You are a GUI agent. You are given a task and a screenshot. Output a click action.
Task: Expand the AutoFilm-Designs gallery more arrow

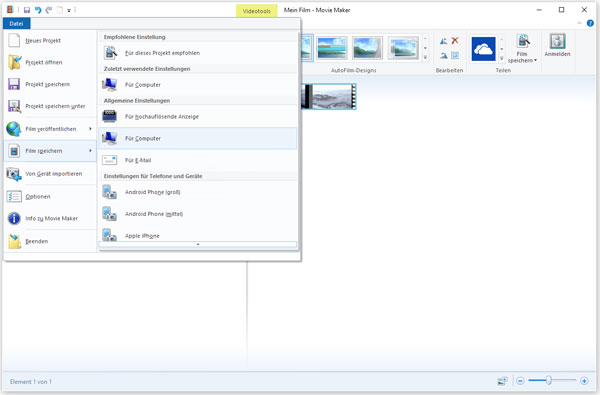coord(425,58)
